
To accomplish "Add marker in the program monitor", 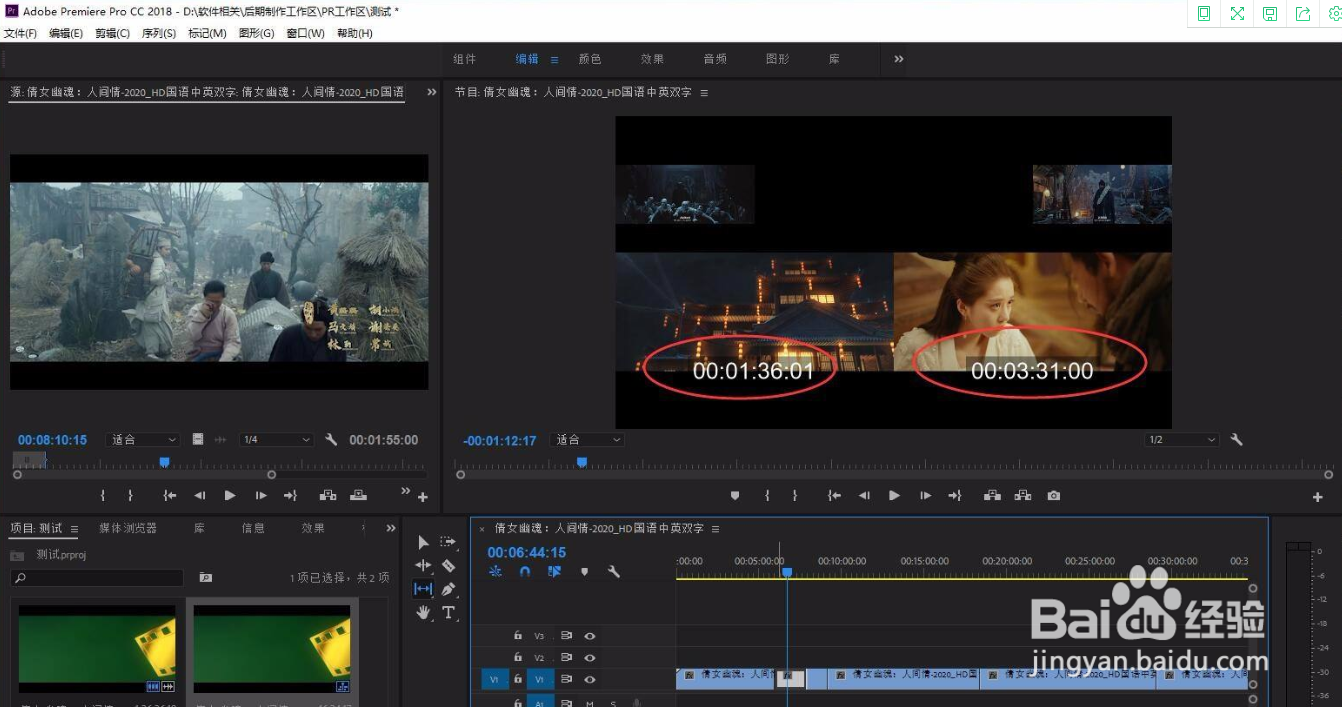I will pyautogui.click(x=735, y=495).
